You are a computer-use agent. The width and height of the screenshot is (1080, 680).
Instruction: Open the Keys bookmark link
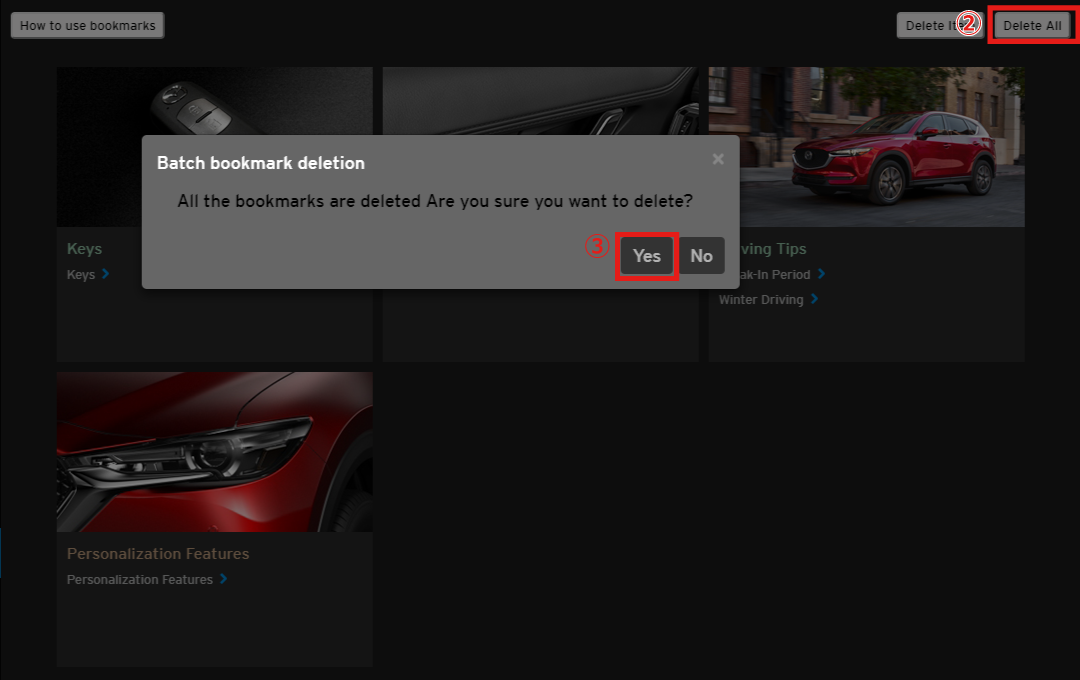[x=81, y=274]
